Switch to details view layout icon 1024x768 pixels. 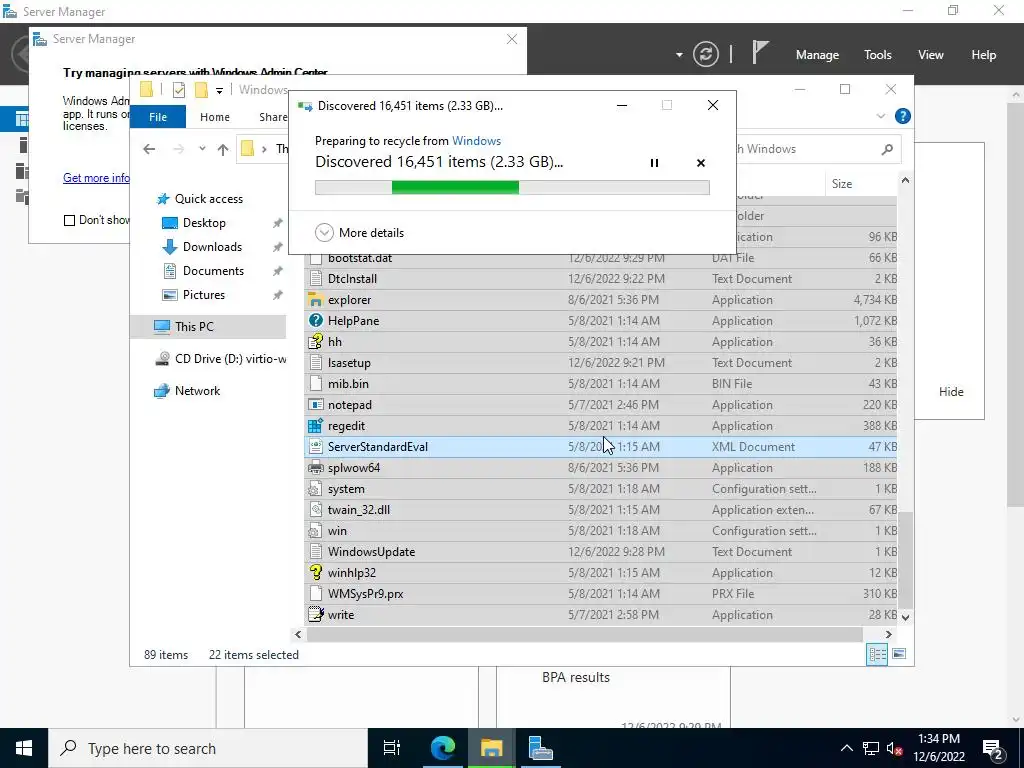[877, 654]
